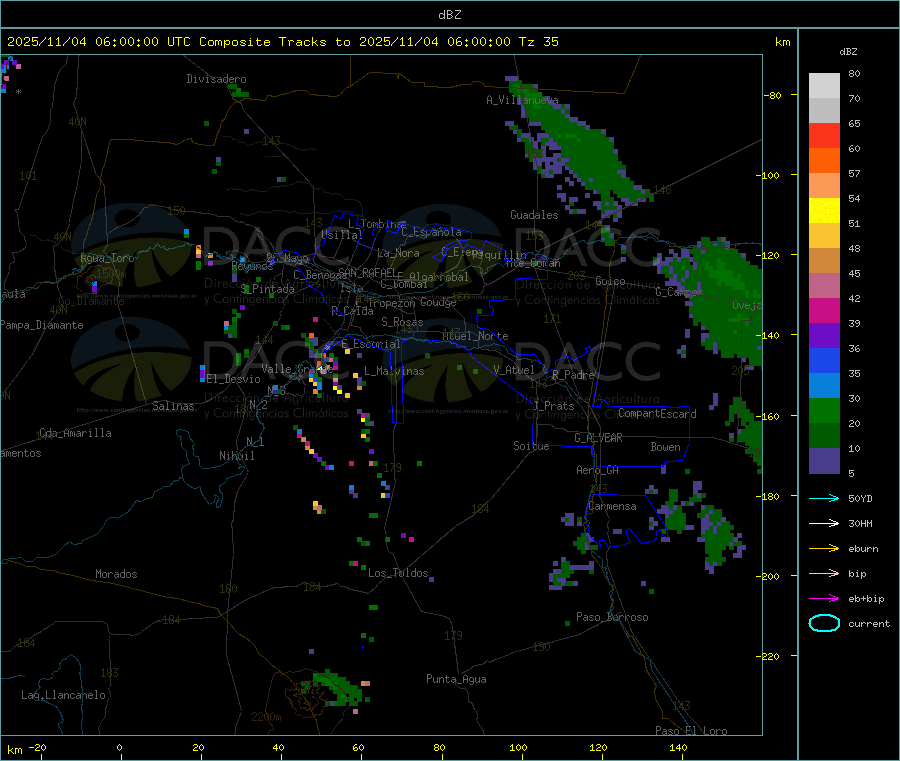Click the Aero_GA map label

point(598,470)
